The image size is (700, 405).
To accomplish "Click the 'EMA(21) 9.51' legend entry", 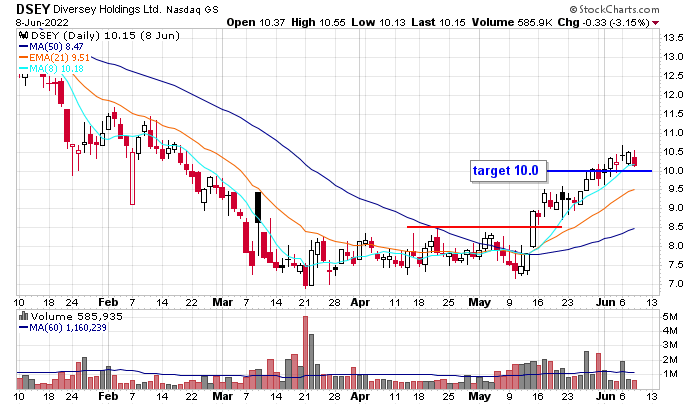I will 59,58.
